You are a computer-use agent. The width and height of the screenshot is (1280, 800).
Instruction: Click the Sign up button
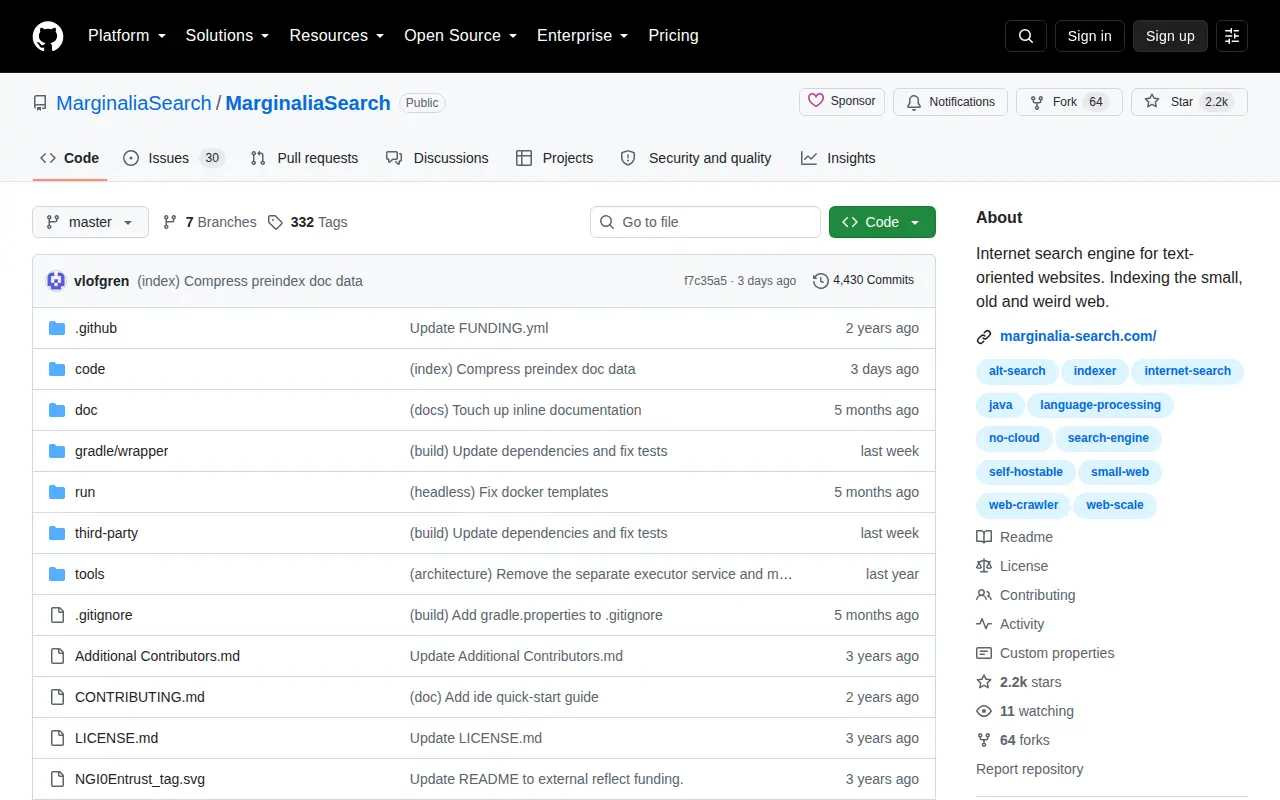click(1170, 36)
